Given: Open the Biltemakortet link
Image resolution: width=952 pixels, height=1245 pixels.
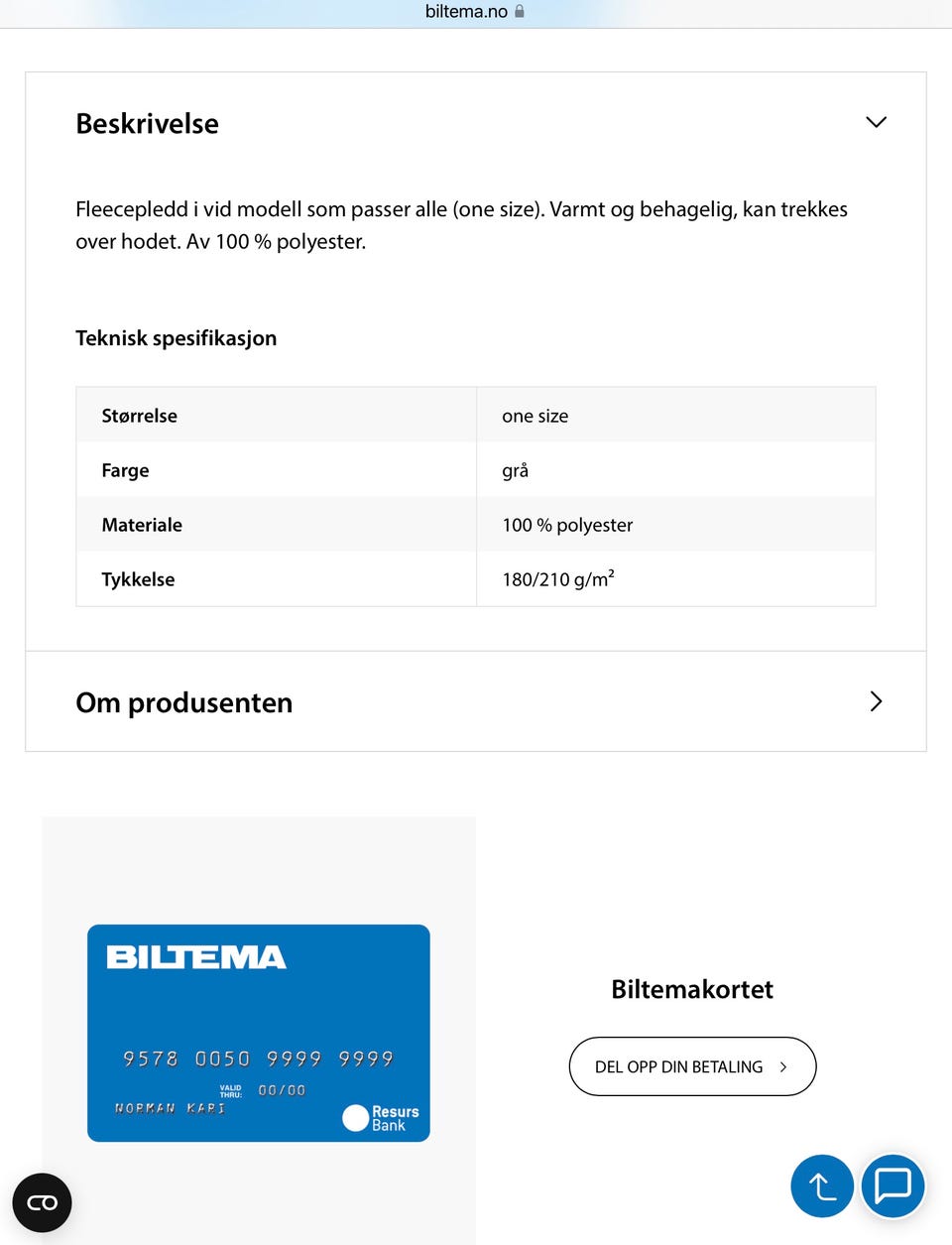Looking at the screenshot, I should tap(691, 988).
